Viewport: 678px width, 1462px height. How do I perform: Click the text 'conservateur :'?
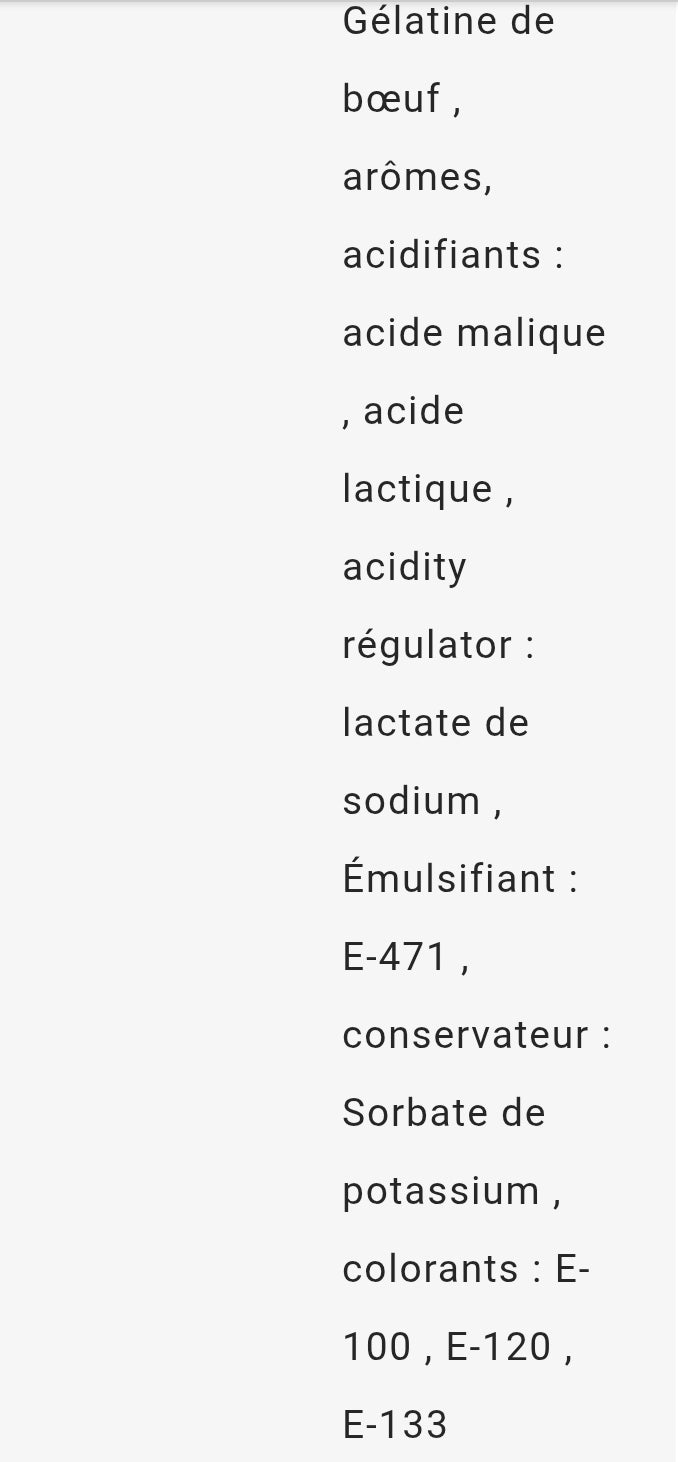(477, 1035)
